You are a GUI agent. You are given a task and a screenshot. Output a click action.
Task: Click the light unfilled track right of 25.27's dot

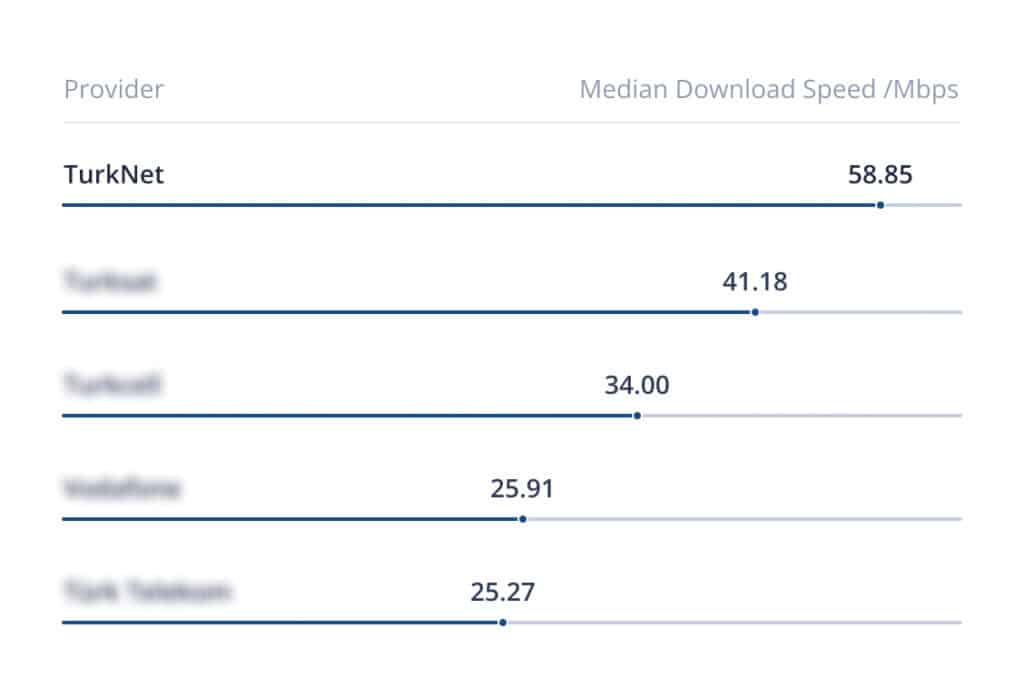pos(730,622)
